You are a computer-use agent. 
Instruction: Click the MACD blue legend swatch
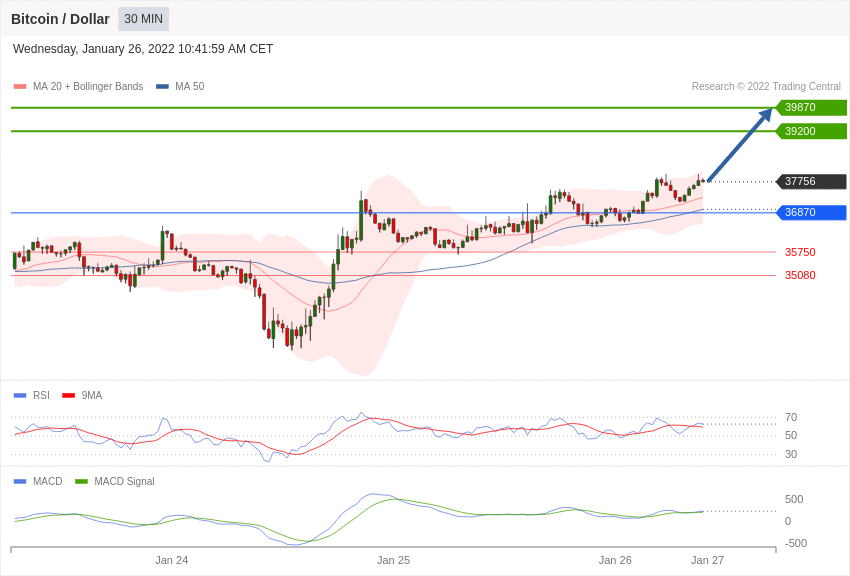(x=20, y=481)
